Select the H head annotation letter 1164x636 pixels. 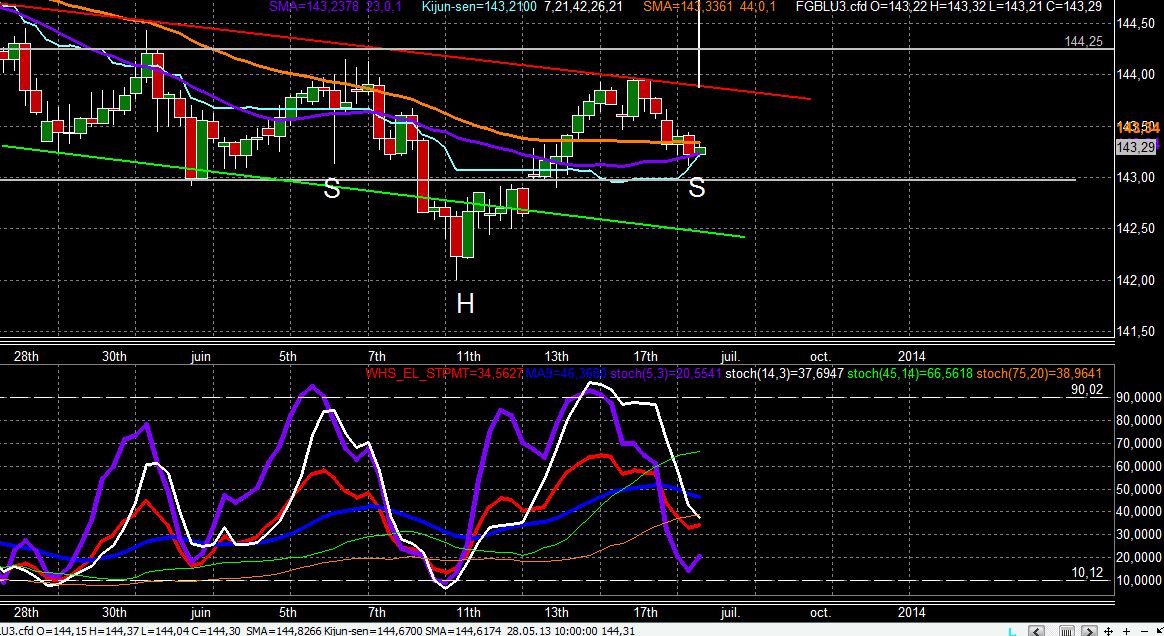click(465, 304)
